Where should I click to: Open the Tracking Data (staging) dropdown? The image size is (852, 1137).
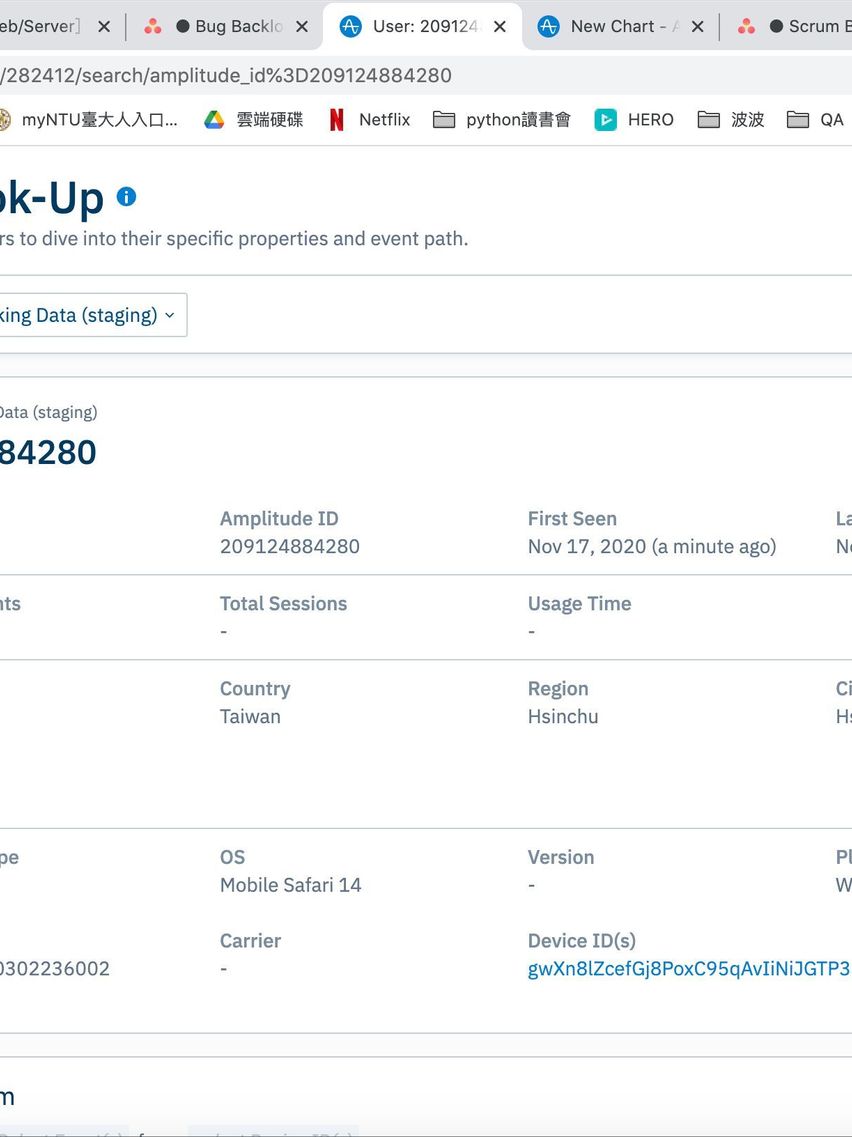92,315
